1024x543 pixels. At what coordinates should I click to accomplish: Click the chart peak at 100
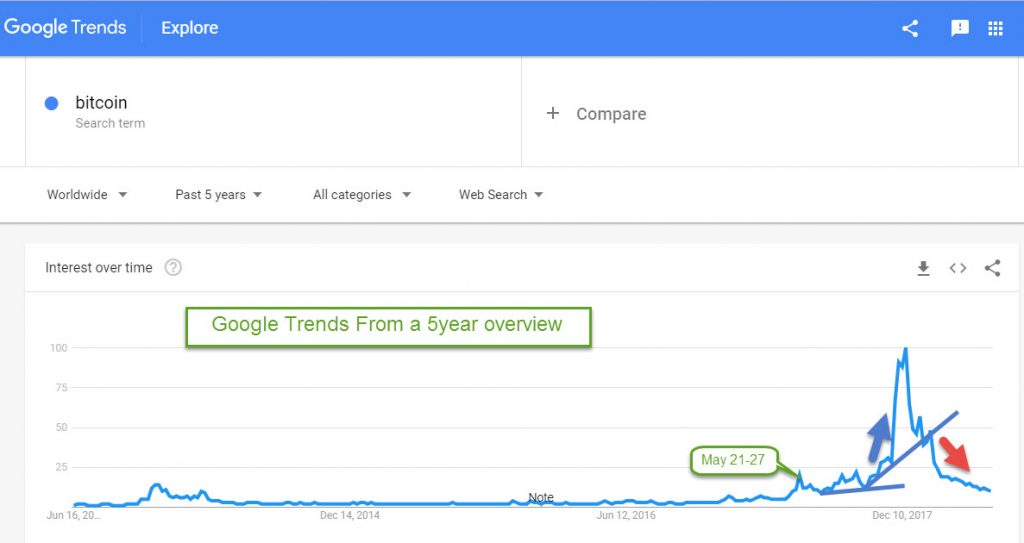[905, 350]
